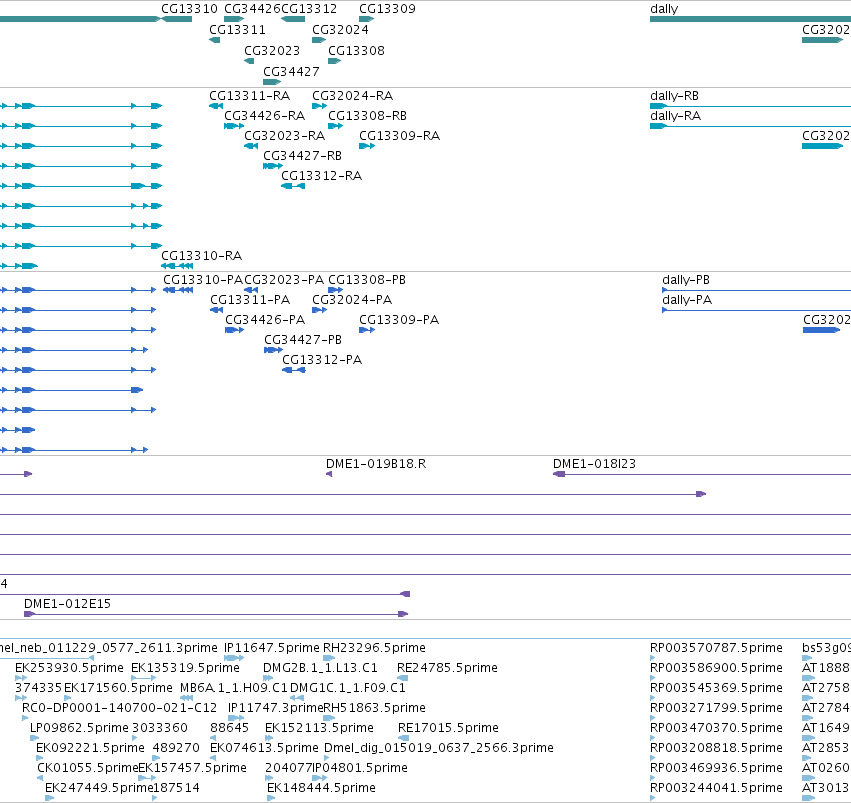Click protein CG13311-PA
The image size is (851, 803).
(x=250, y=300)
